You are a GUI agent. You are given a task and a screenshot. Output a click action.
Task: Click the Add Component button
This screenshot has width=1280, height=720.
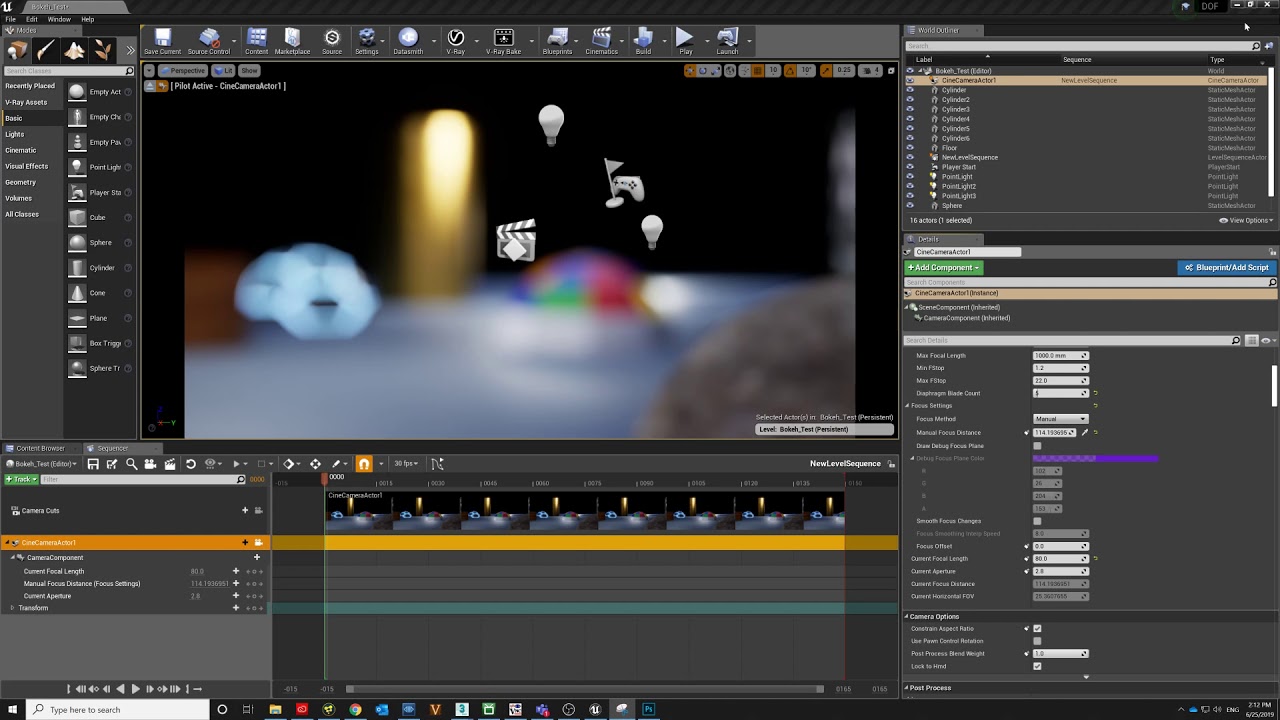[x=943, y=268]
